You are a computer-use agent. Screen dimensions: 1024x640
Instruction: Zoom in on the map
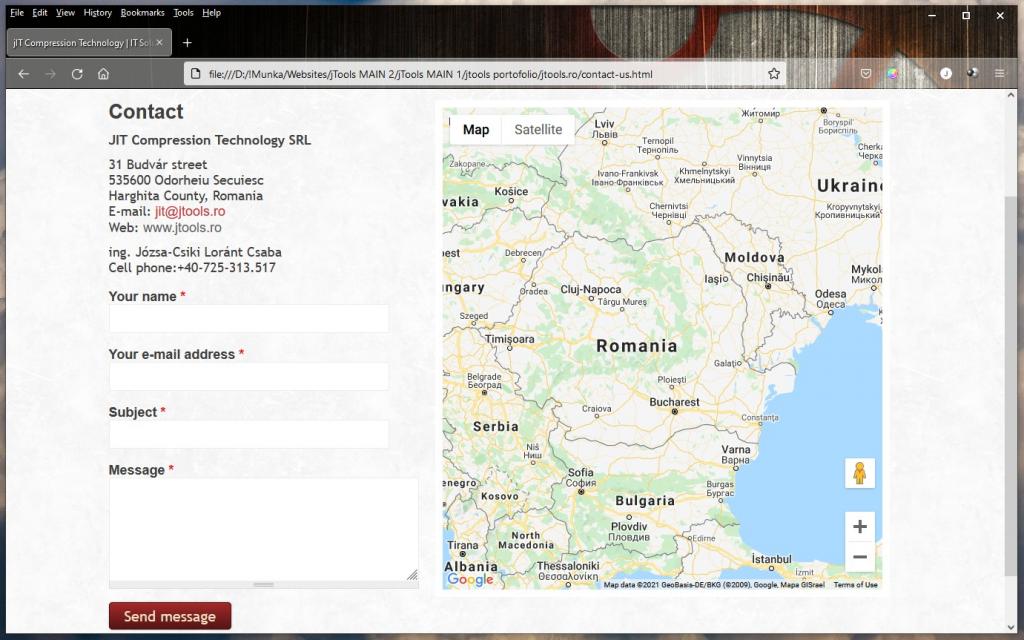tap(859, 526)
